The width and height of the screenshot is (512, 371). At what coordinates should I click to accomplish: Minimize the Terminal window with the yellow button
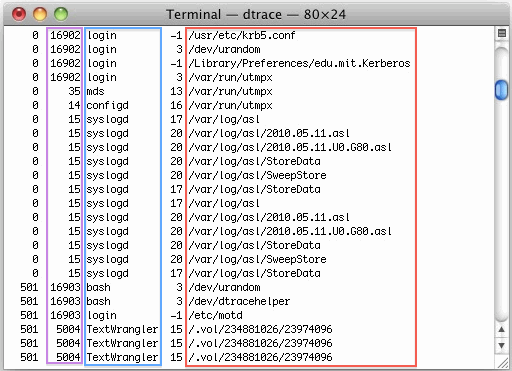point(40,14)
